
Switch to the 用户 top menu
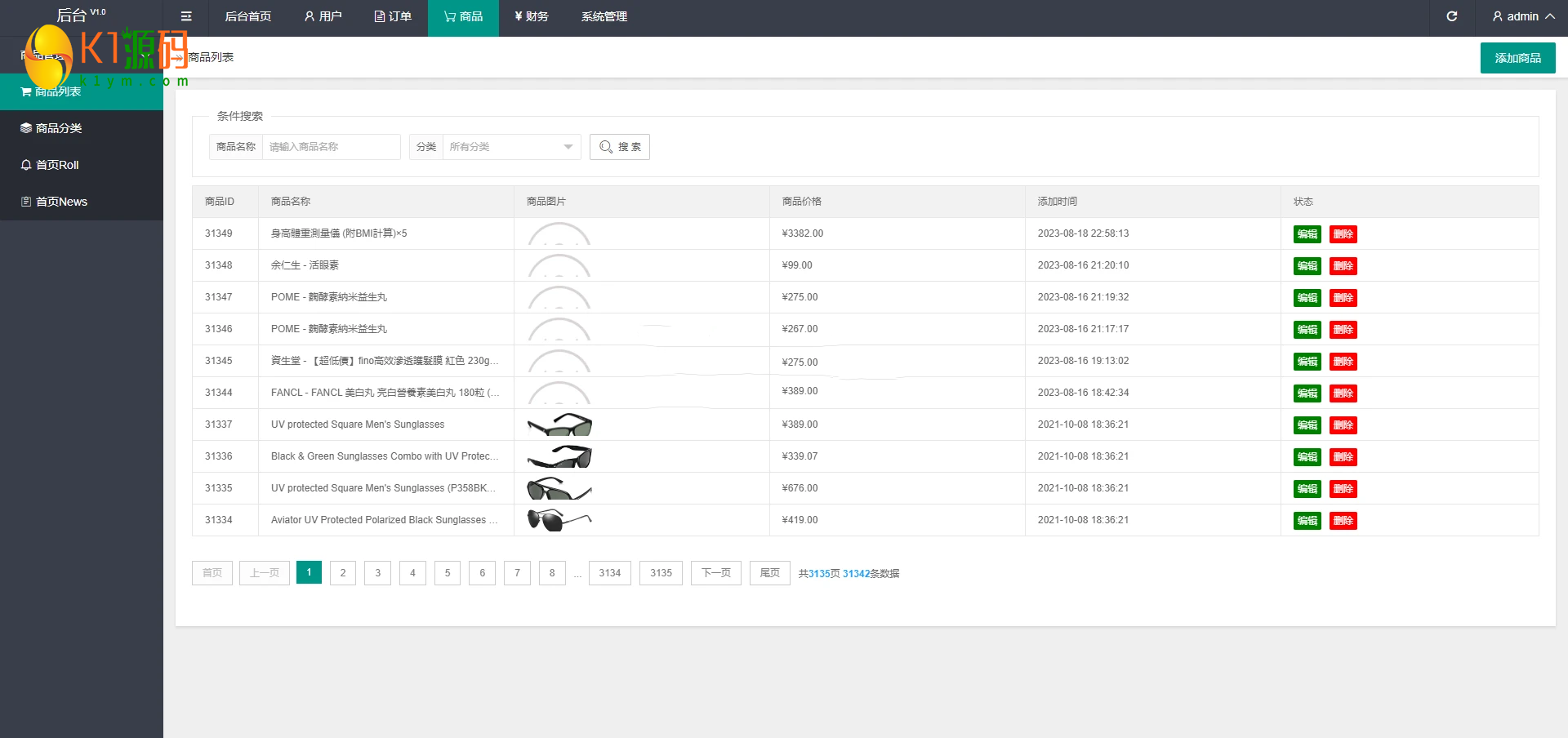point(323,16)
